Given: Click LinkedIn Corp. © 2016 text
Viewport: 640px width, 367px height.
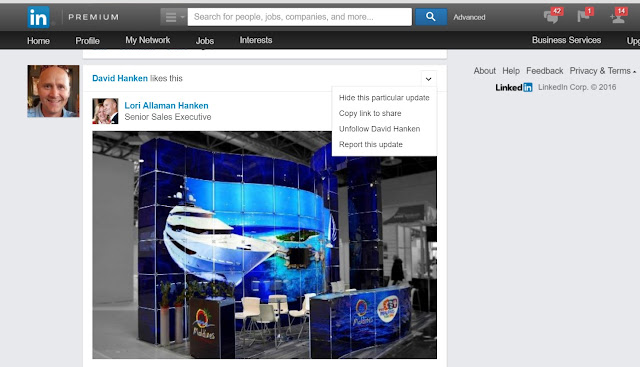Looking at the screenshot, I should coord(577,87).
